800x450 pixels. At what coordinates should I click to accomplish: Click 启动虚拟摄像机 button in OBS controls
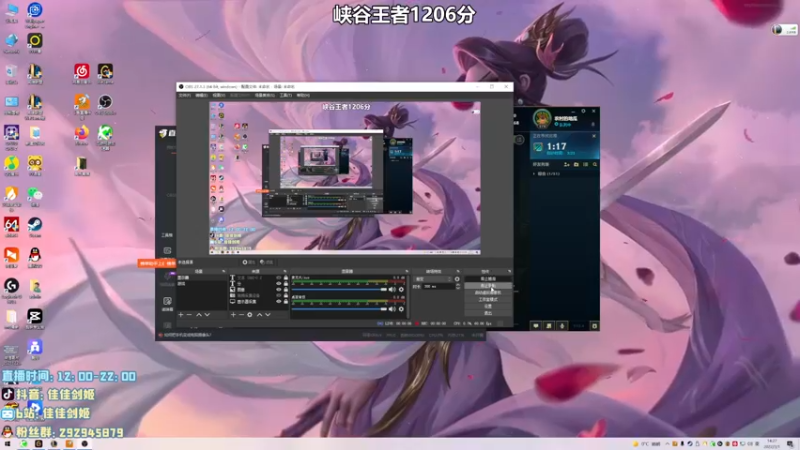point(488,293)
